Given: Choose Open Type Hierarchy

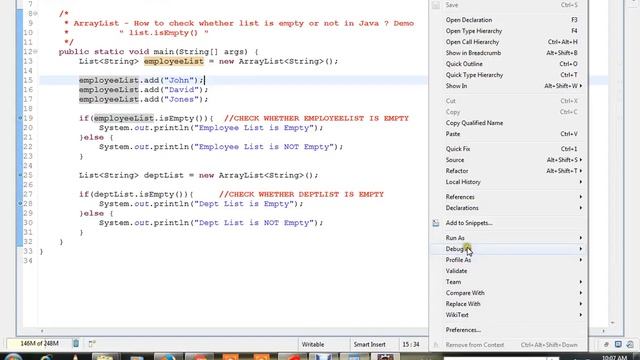Looking at the screenshot, I should (508, 31).
